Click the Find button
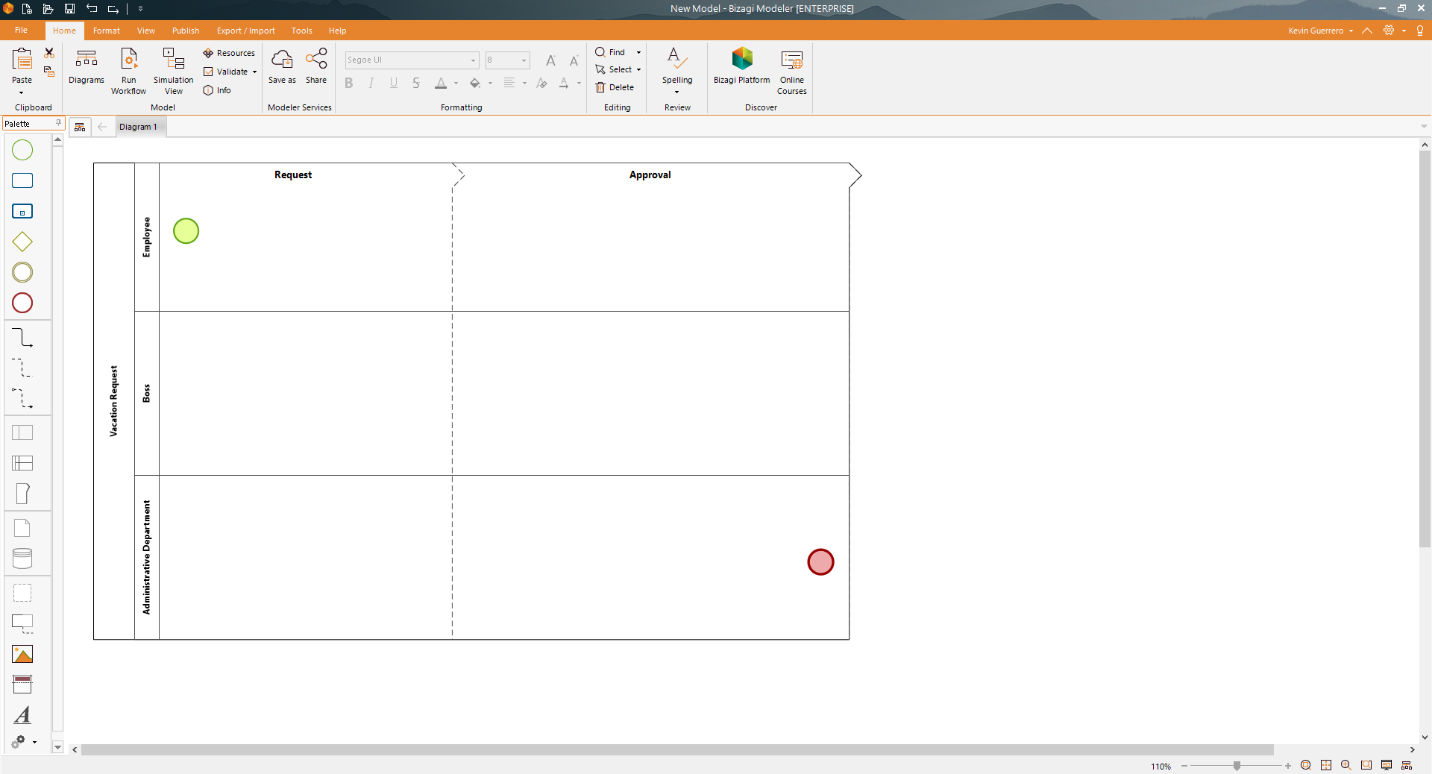 [610, 52]
